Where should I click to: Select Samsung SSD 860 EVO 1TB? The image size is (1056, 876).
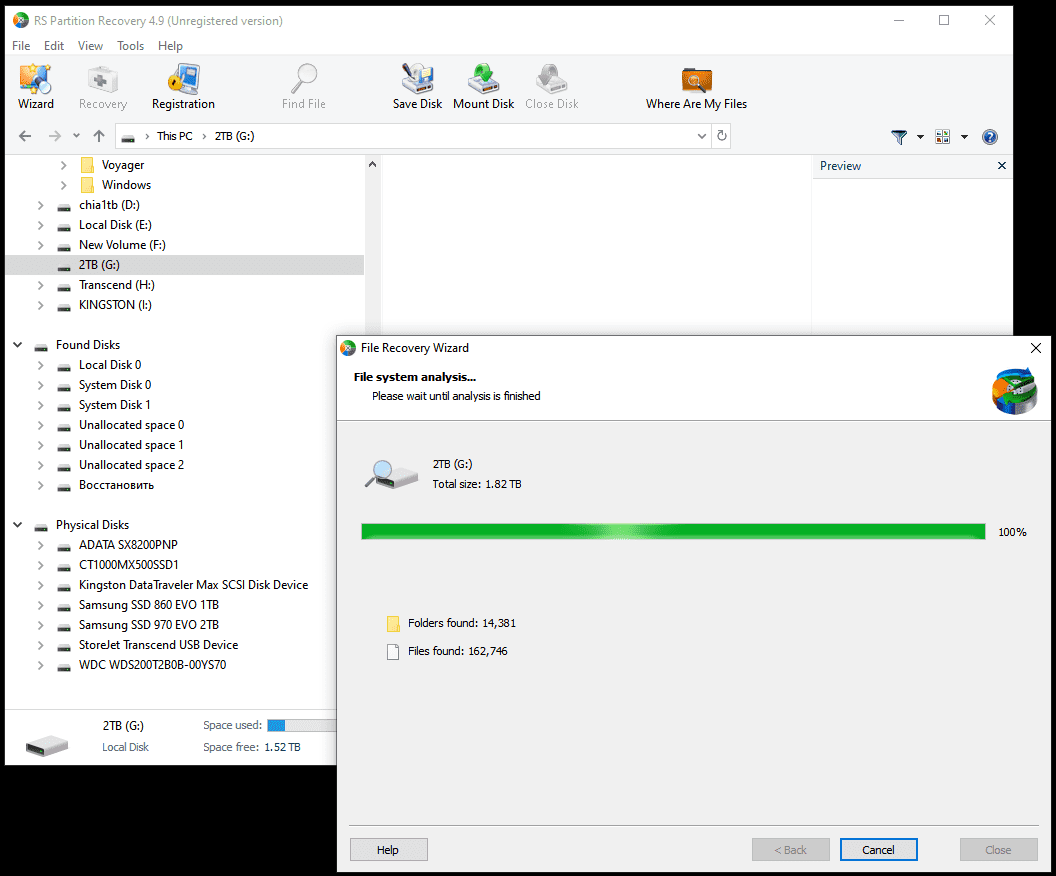point(149,605)
